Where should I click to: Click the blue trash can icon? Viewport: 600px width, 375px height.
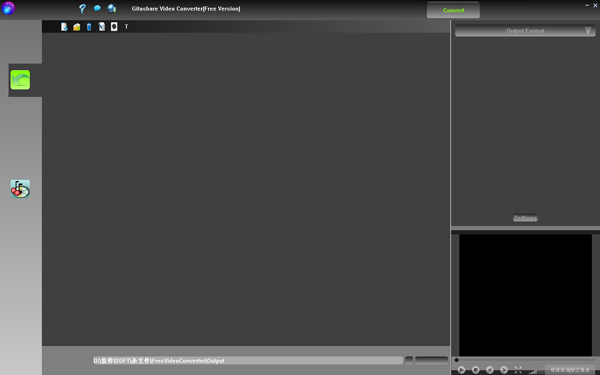pos(89,27)
